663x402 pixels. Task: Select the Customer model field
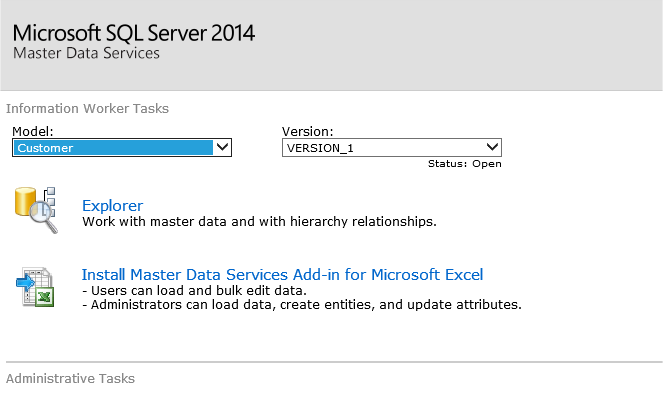(113, 148)
